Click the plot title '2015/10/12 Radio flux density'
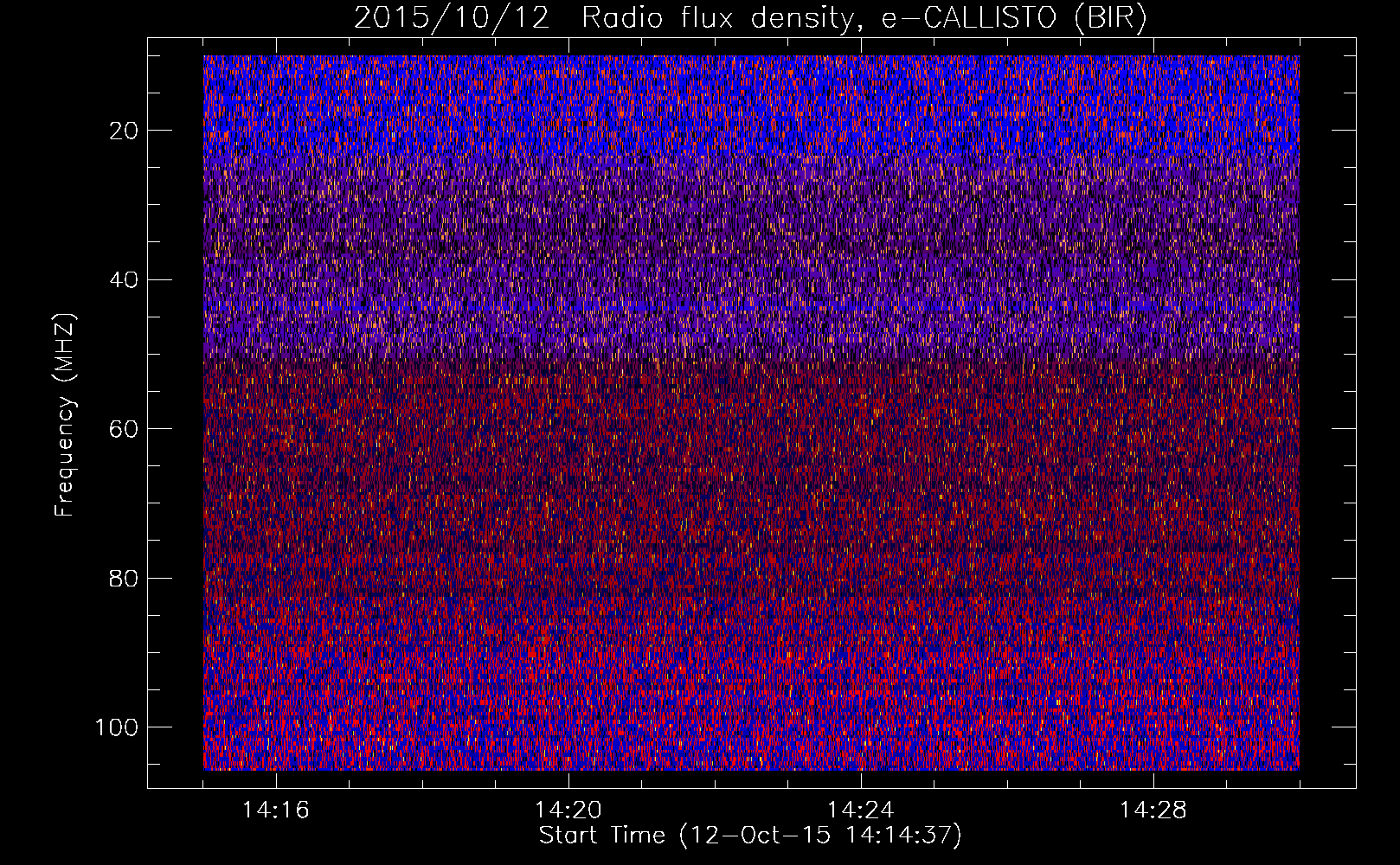Screen dimensions: 1400x865 pyautogui.click(x=750, y=18)
